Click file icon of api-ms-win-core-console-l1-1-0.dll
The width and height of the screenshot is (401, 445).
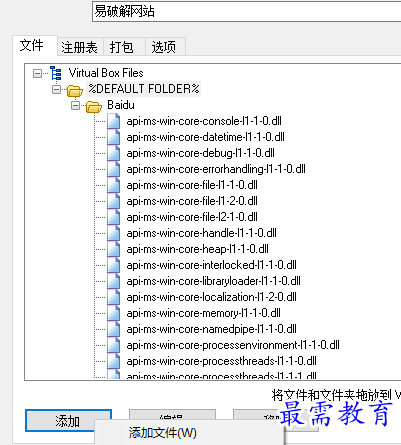pos(114,121)
